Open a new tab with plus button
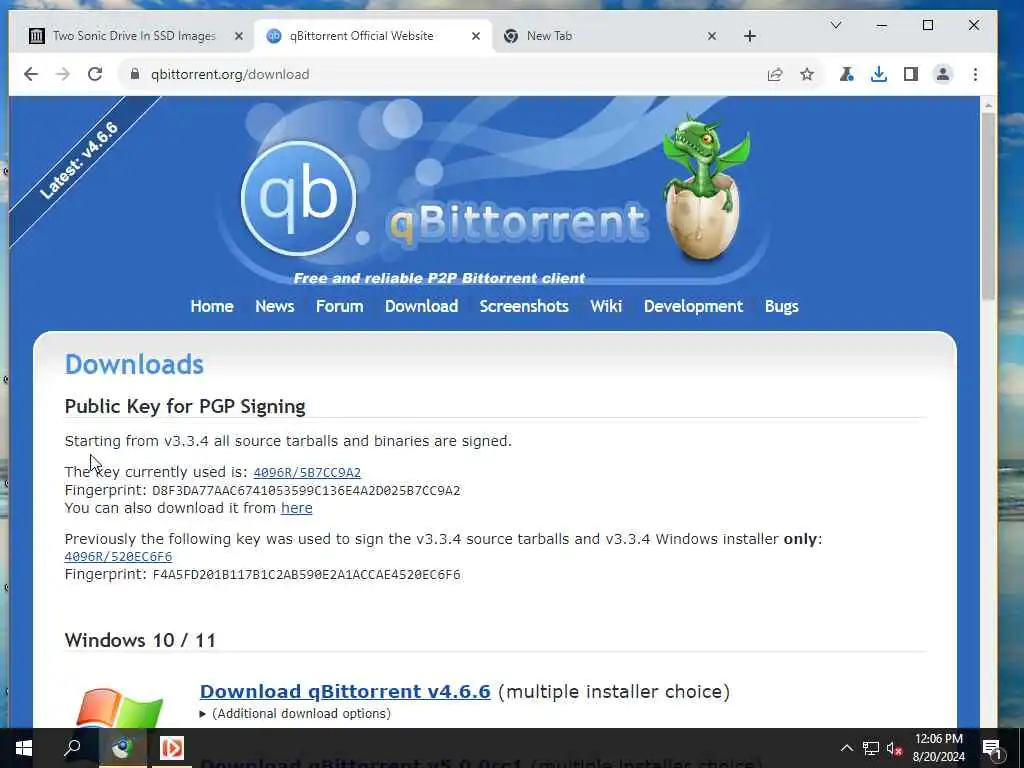 [750, 36]
